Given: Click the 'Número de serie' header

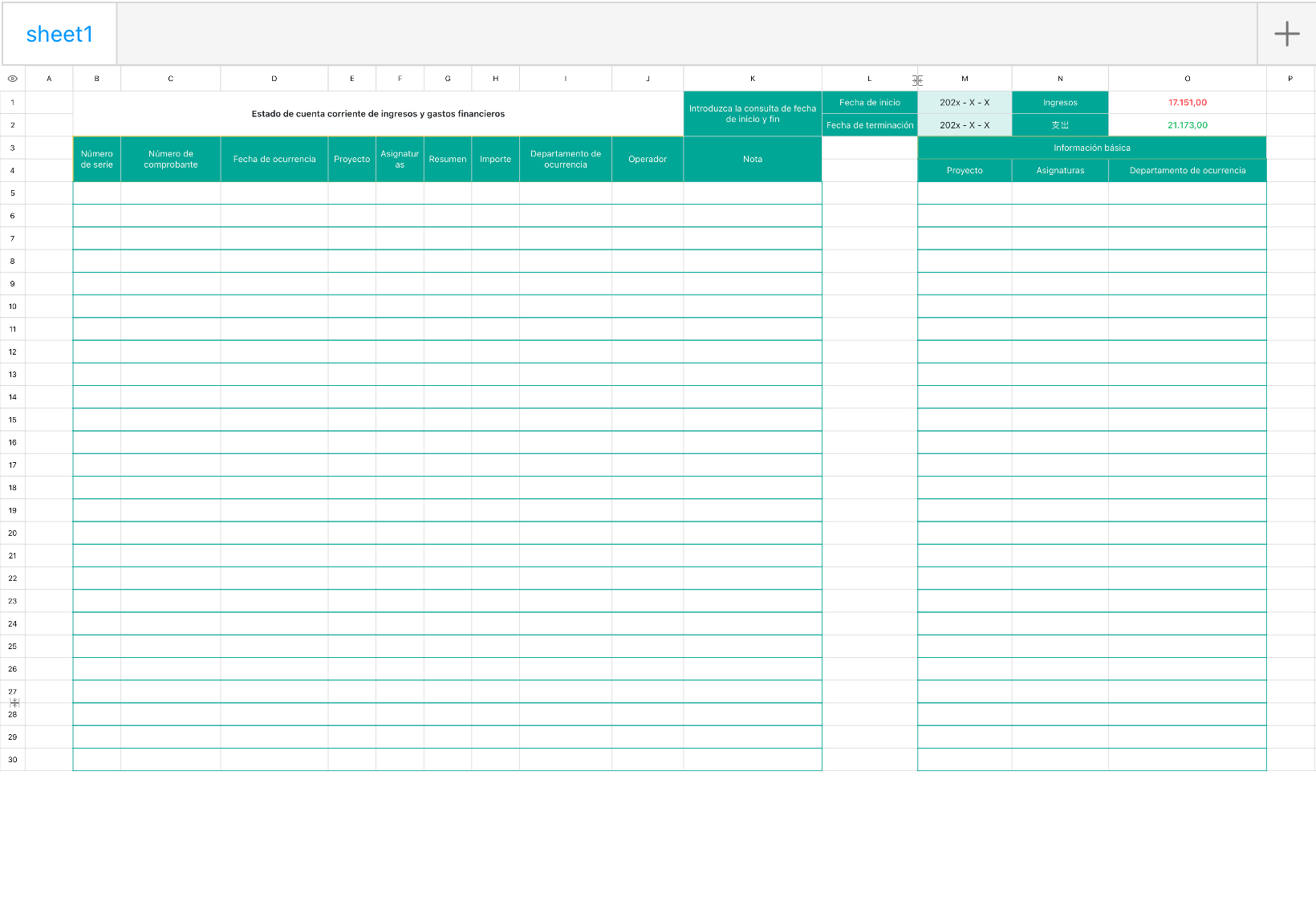Looking at the screenshot, I should click(97, 159).
